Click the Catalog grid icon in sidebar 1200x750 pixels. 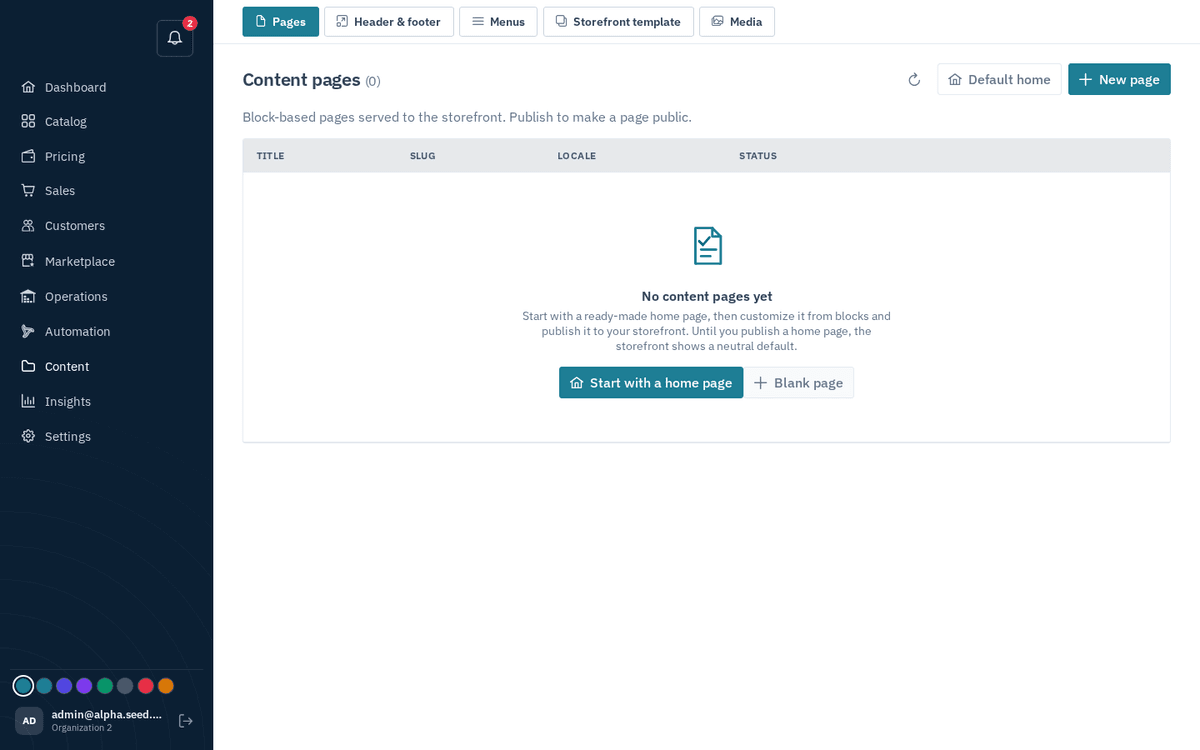(x=28, y=121)
